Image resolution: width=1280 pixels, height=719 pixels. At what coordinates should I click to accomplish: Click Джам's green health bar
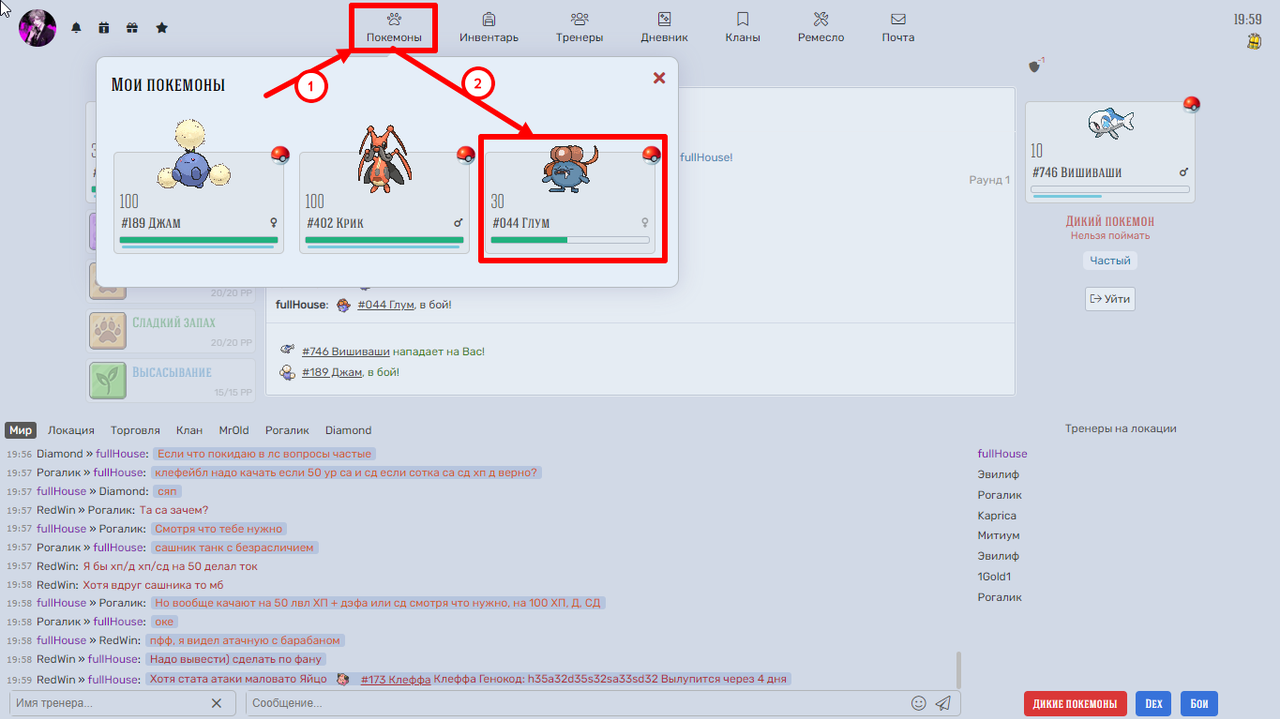pos(199,240)
